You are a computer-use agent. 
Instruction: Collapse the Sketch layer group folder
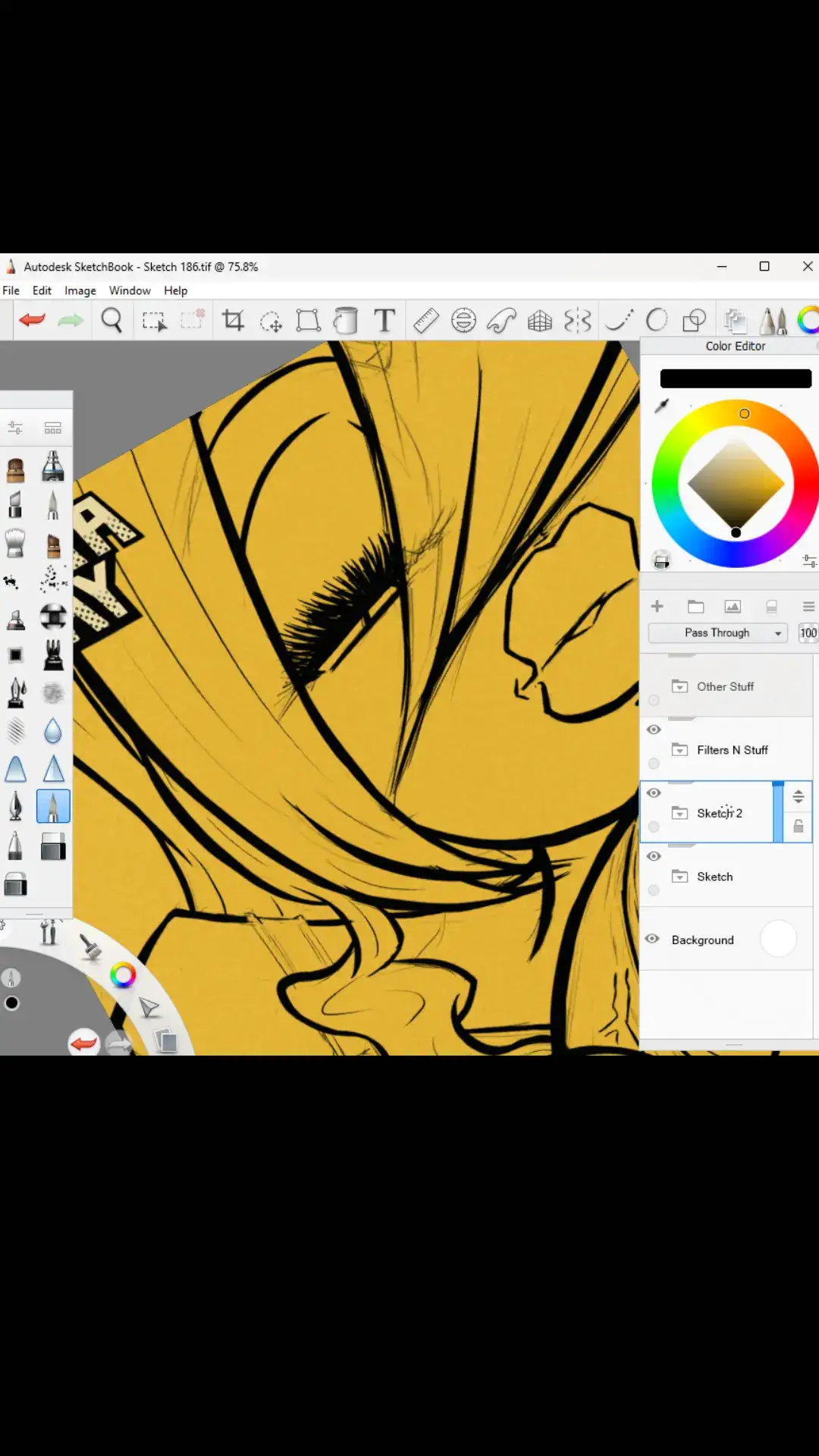[x=680, y=877]
